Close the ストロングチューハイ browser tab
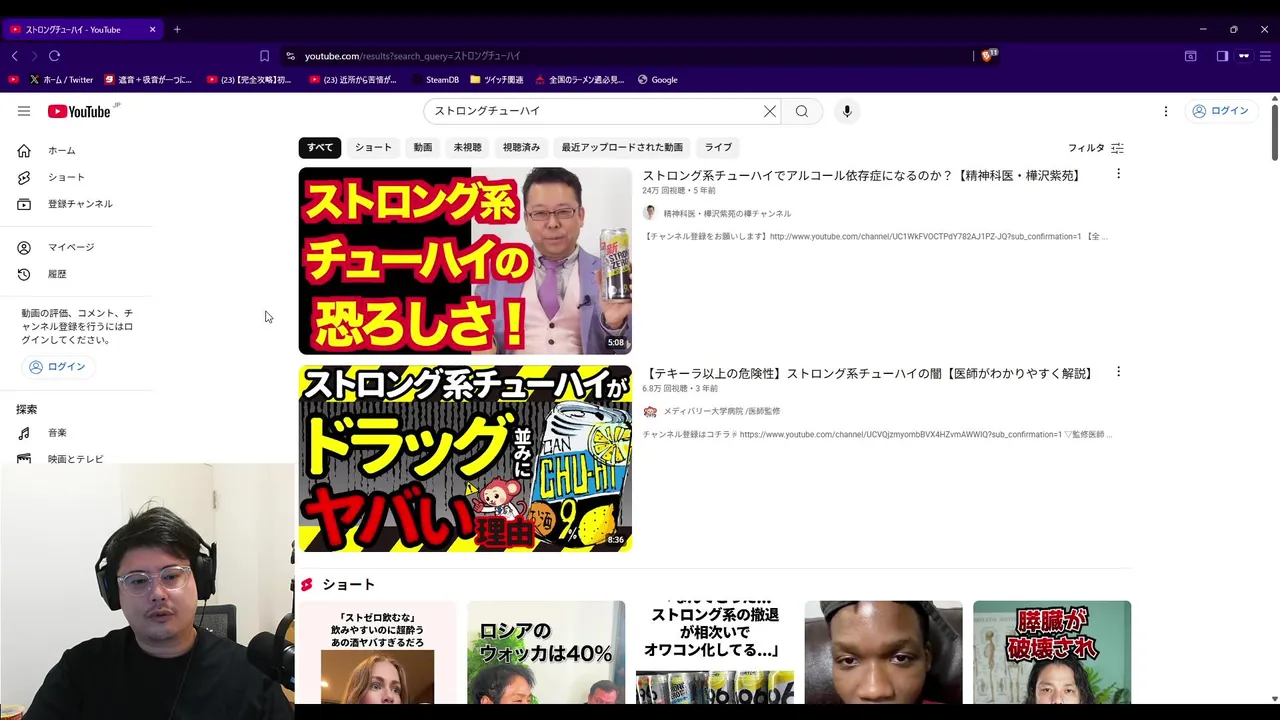Viewport: 1280px width, 720px height. [x=152, y=30]
